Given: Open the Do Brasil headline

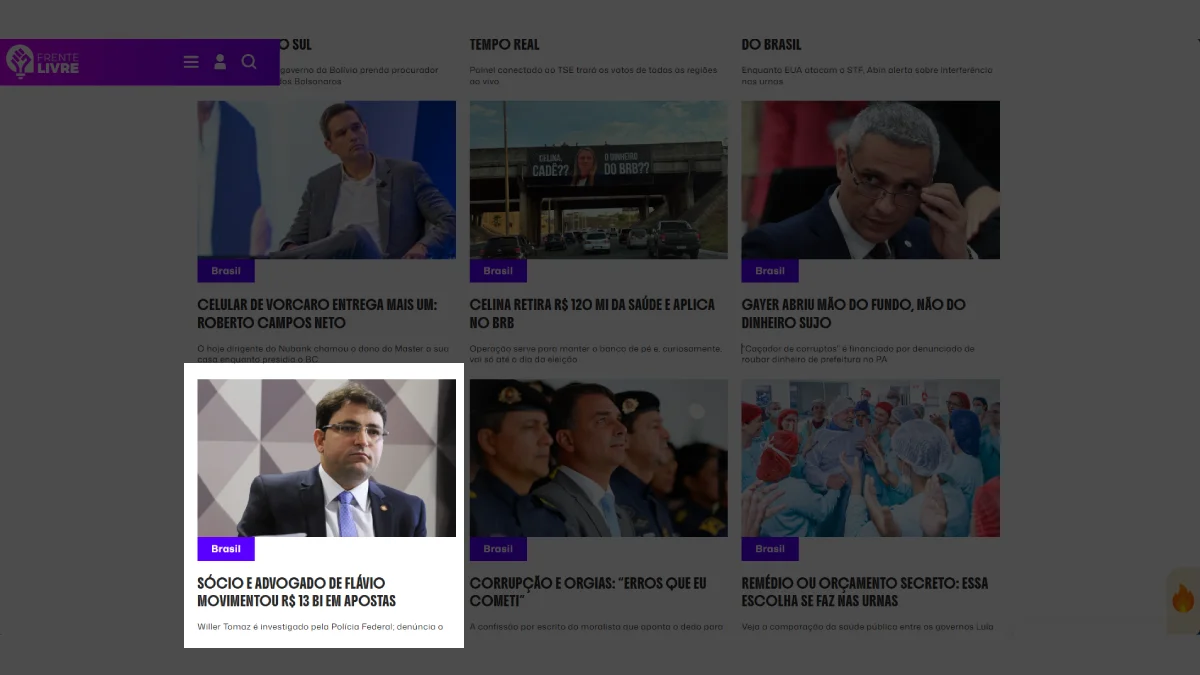Looking at the screenshot, I should coord(771,44).
